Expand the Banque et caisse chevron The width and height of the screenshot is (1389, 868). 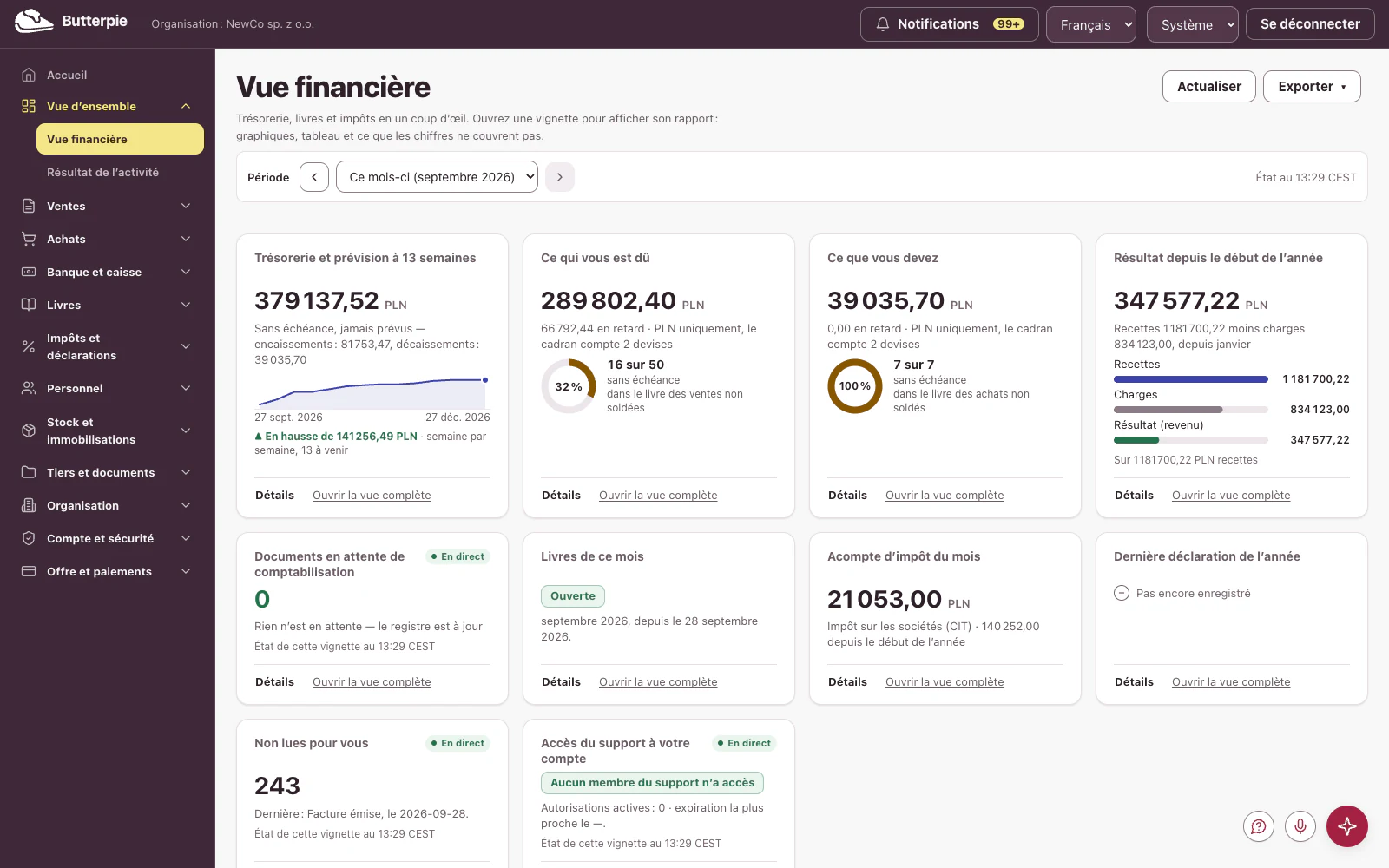point(186,272)
